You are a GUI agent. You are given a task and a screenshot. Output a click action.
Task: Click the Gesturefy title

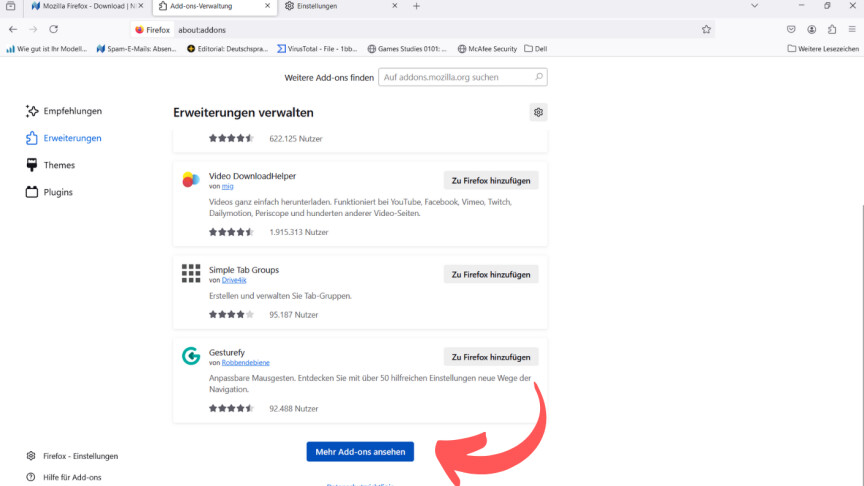point(226,352)
